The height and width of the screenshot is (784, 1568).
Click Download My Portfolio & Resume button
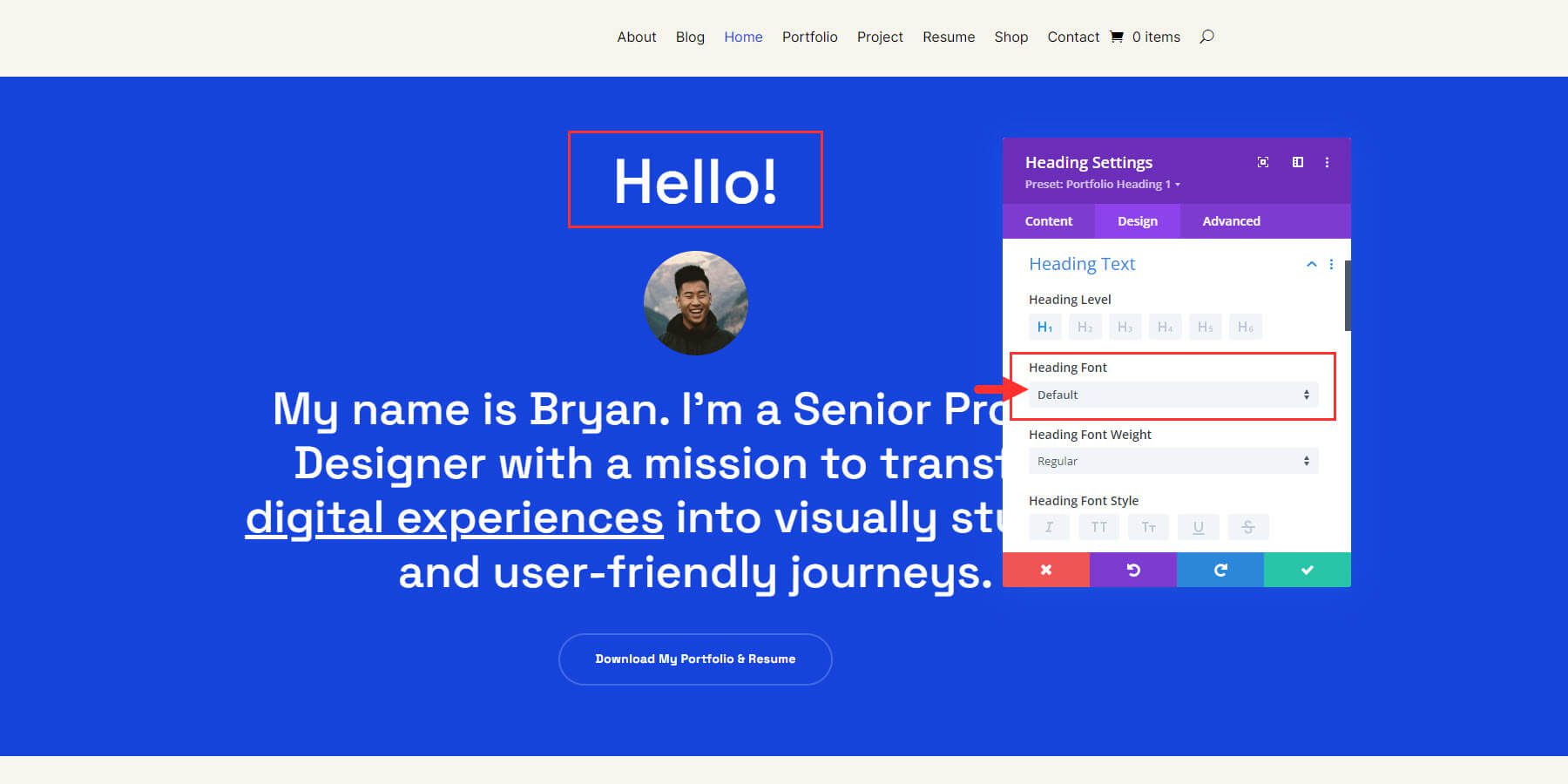pyautogui.click(x=694, y=659)
